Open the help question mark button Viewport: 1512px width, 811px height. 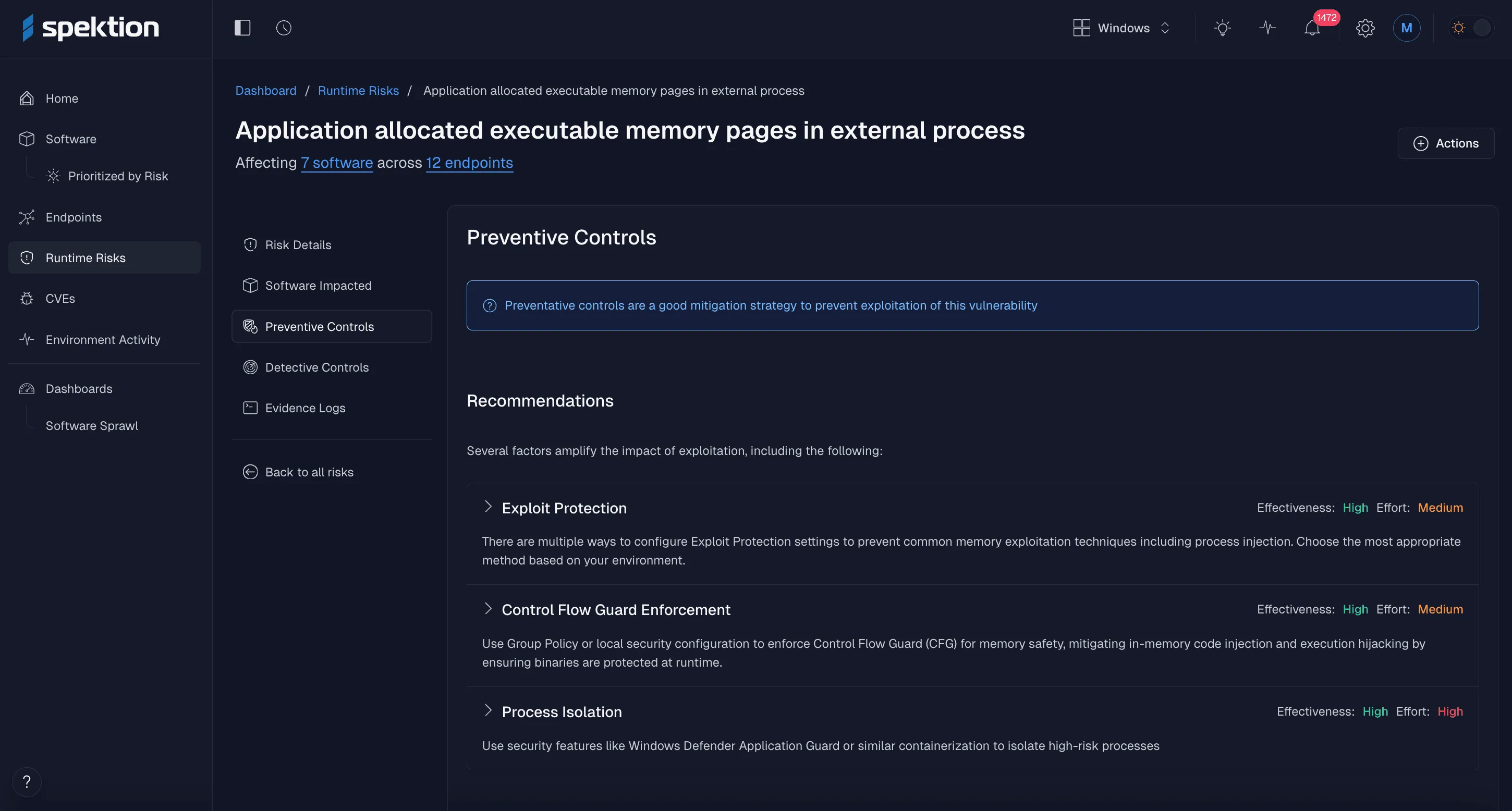click(x=27, y=782)
